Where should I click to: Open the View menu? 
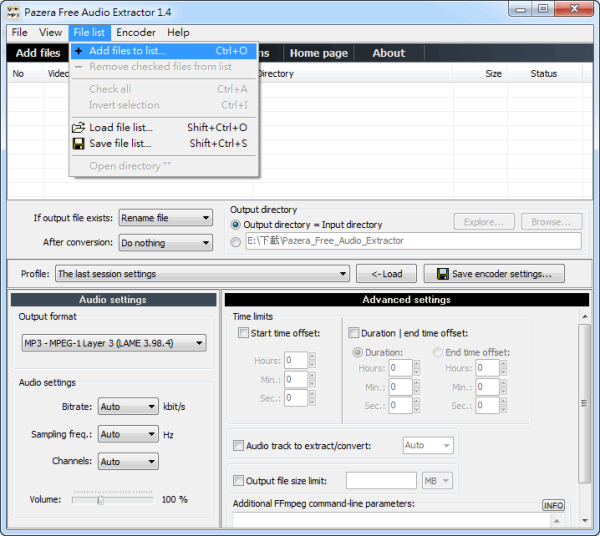tap(50, 33)
